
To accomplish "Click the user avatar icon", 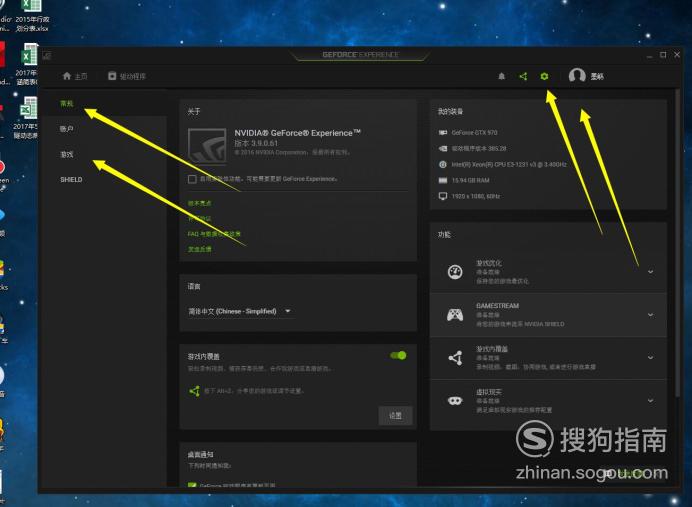I will point(577,76).
